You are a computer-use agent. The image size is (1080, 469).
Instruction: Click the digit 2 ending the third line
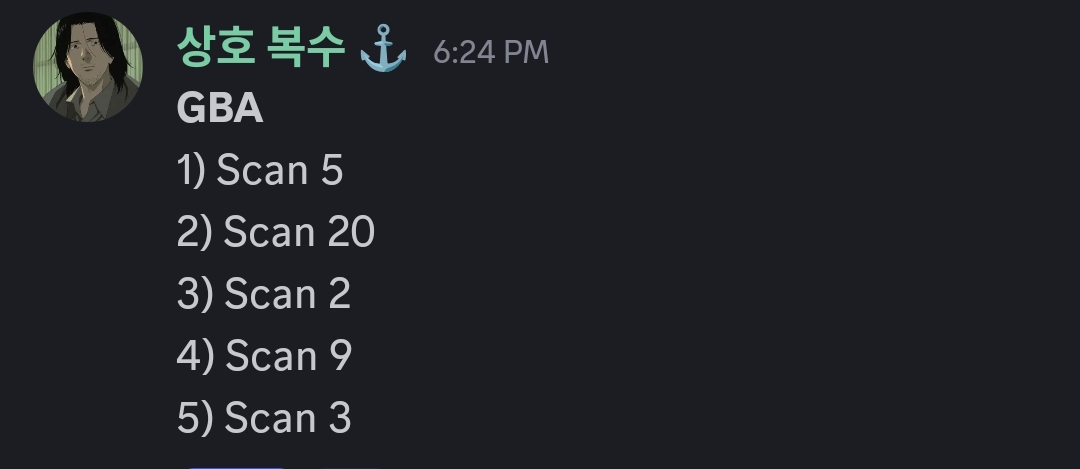(x=339, y=295)
